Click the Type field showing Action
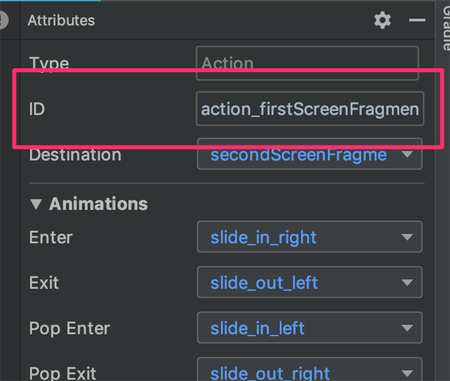The width and height of the screenshot is (450, 381). [x=307, y=63]
